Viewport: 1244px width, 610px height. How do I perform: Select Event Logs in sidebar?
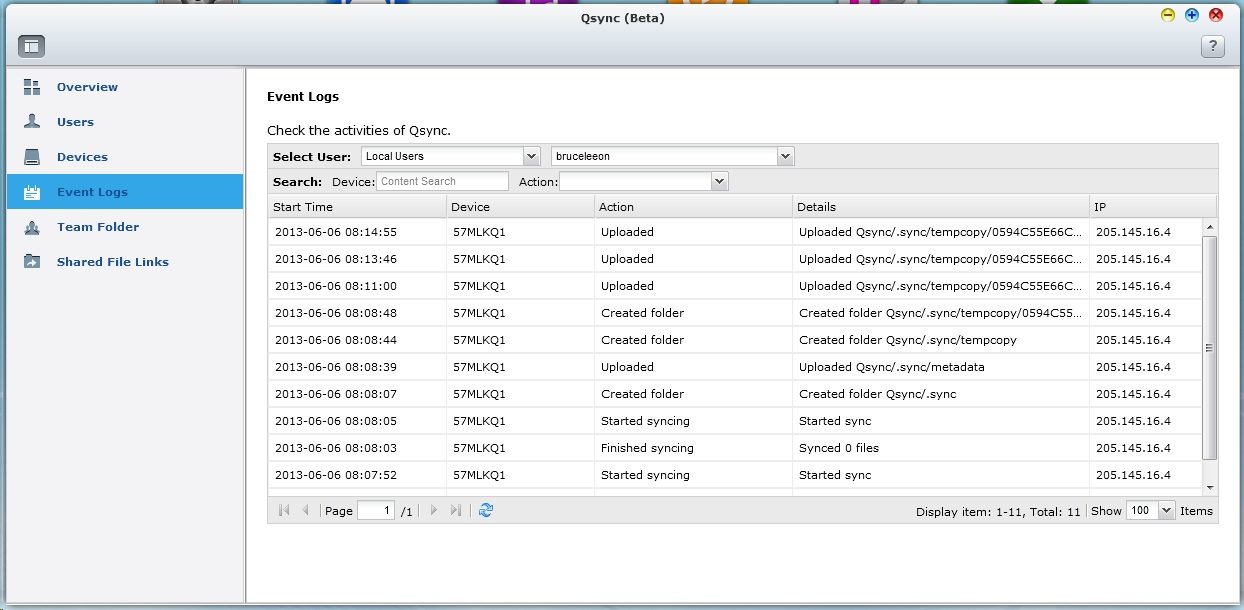click(125, 192)
